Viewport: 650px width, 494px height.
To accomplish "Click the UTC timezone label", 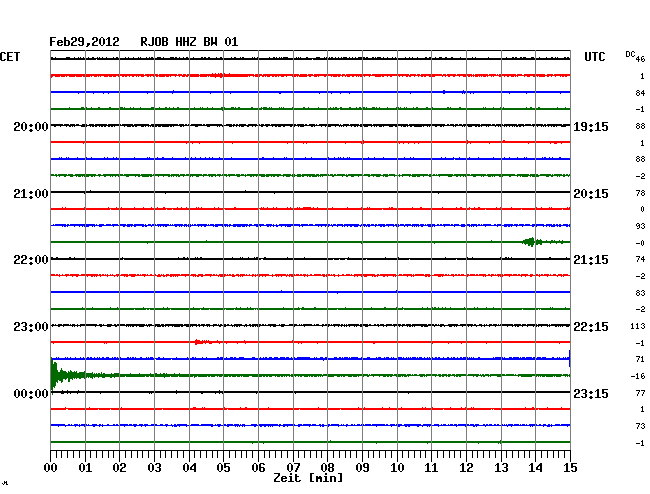I will coord(594,57).
